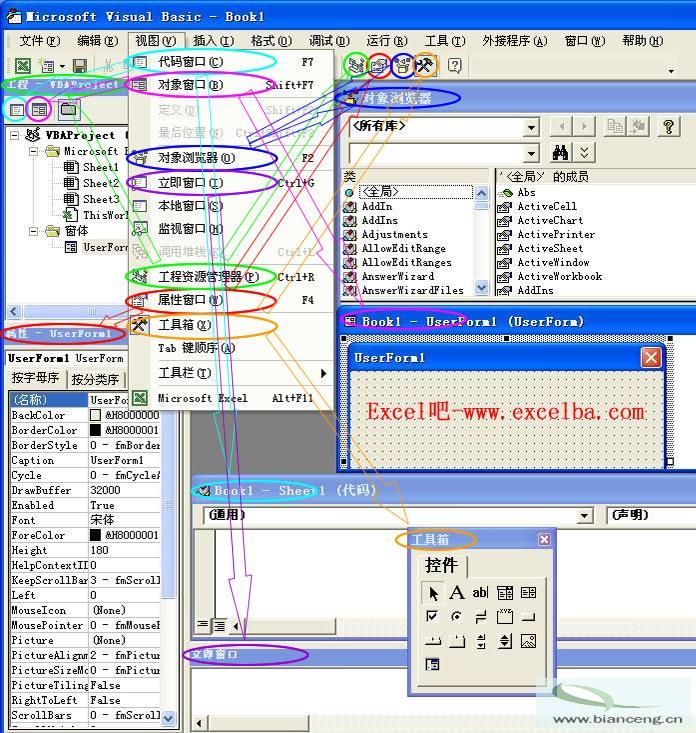This screenshot has width=696, height=733.
Task: Open the 所有库 library dropdown
Action: click(531, 127)
